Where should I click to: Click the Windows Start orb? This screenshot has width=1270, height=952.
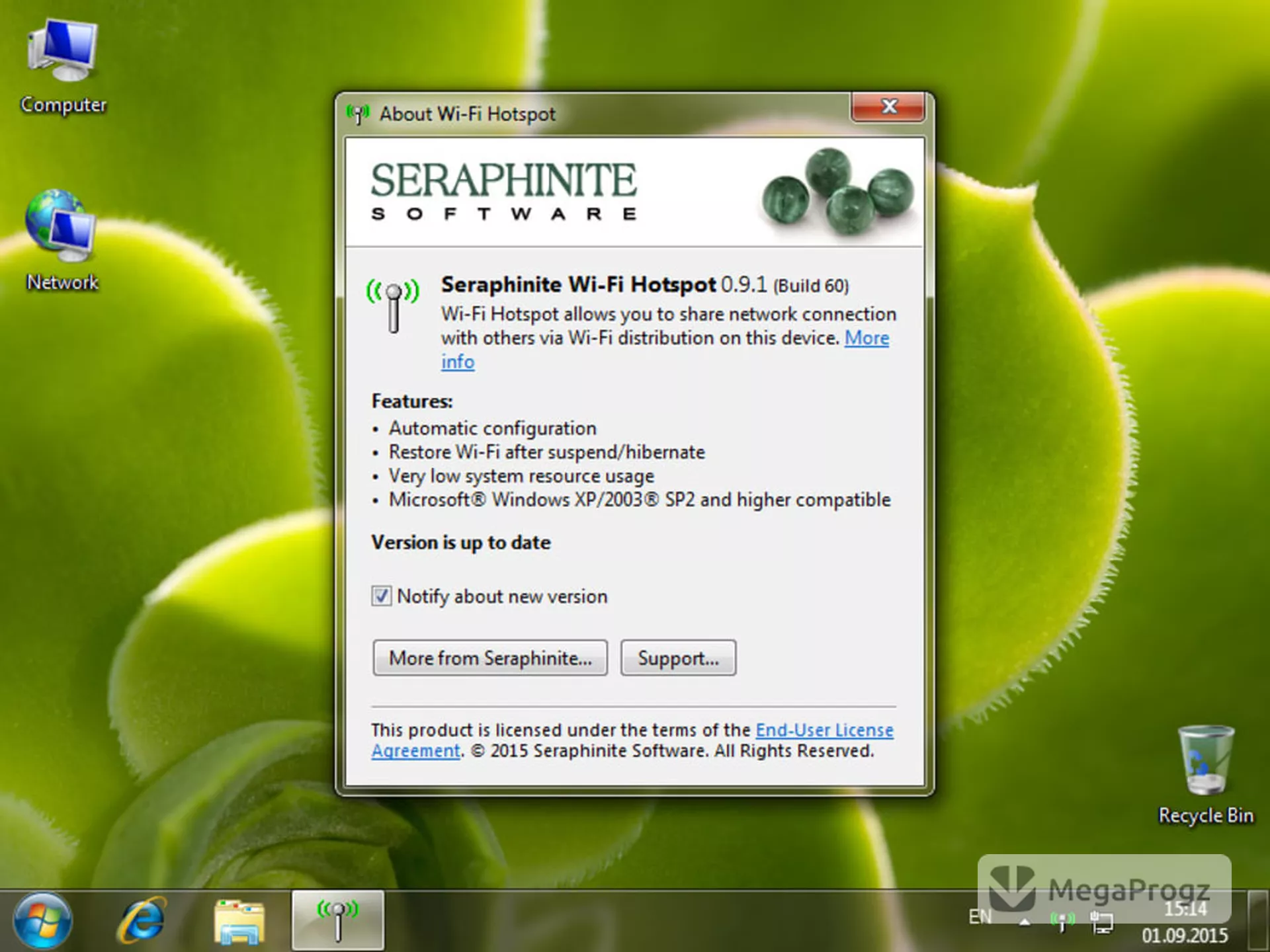[43, 921]
